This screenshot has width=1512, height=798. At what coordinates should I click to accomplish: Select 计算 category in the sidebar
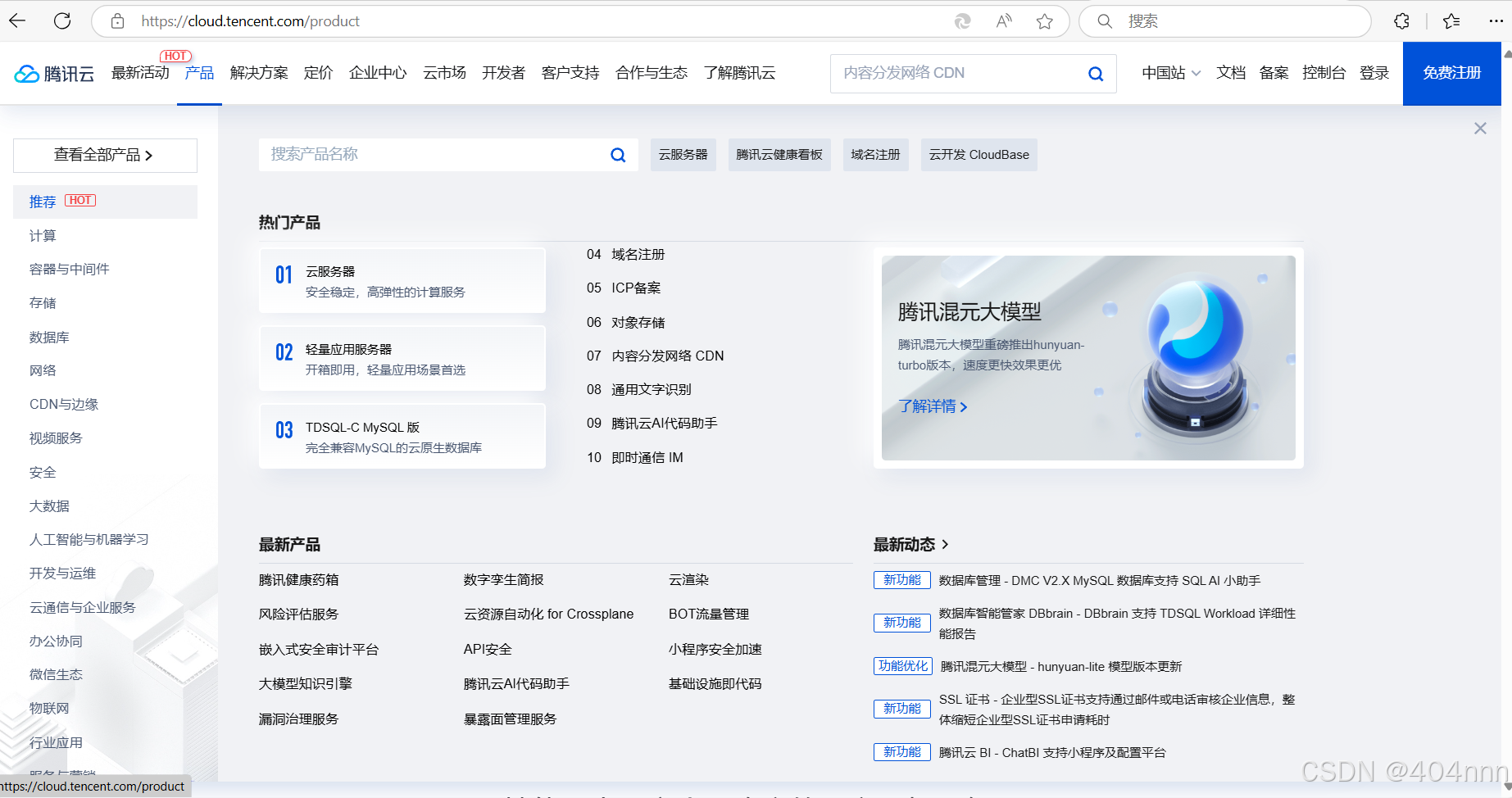[43, 236]
